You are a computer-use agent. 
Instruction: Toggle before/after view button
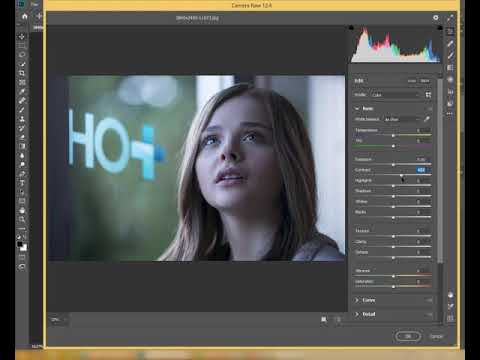(323, 319)
